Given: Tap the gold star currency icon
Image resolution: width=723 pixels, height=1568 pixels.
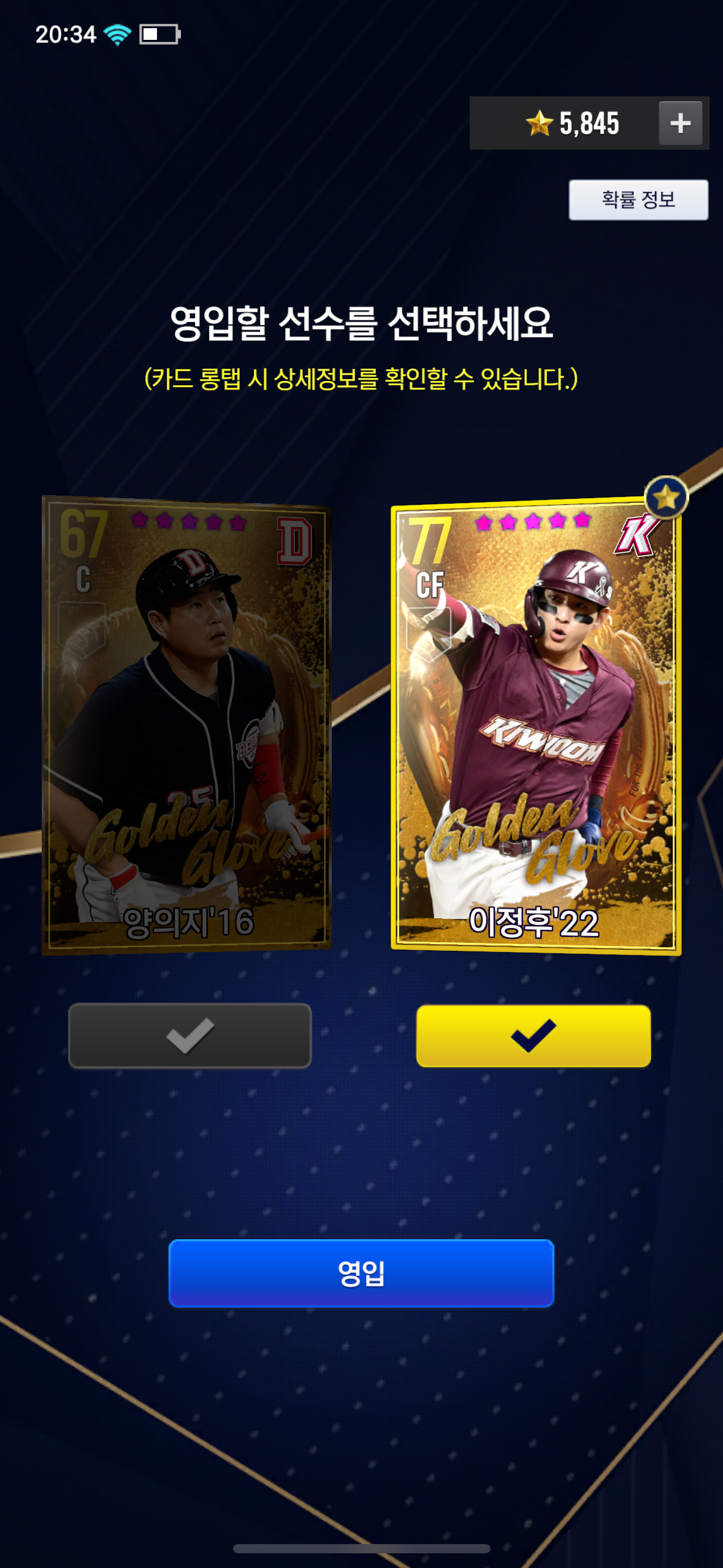Looking at the screenshot, I should click(x=539, y=123).
